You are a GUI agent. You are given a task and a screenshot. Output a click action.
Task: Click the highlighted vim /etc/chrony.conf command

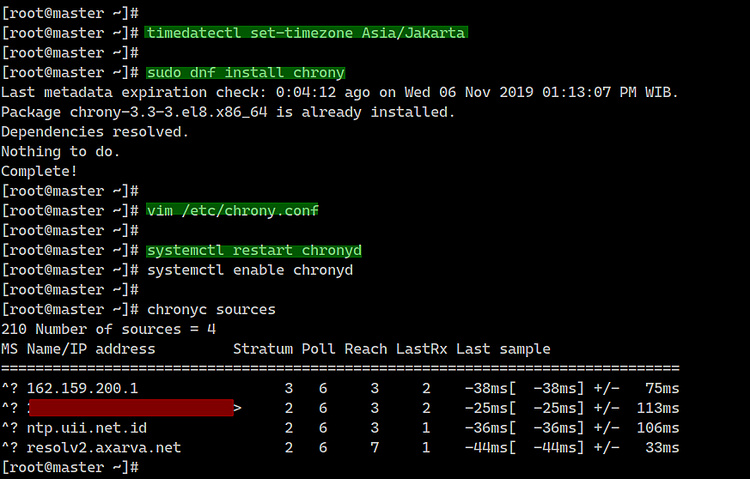point(232,211)
